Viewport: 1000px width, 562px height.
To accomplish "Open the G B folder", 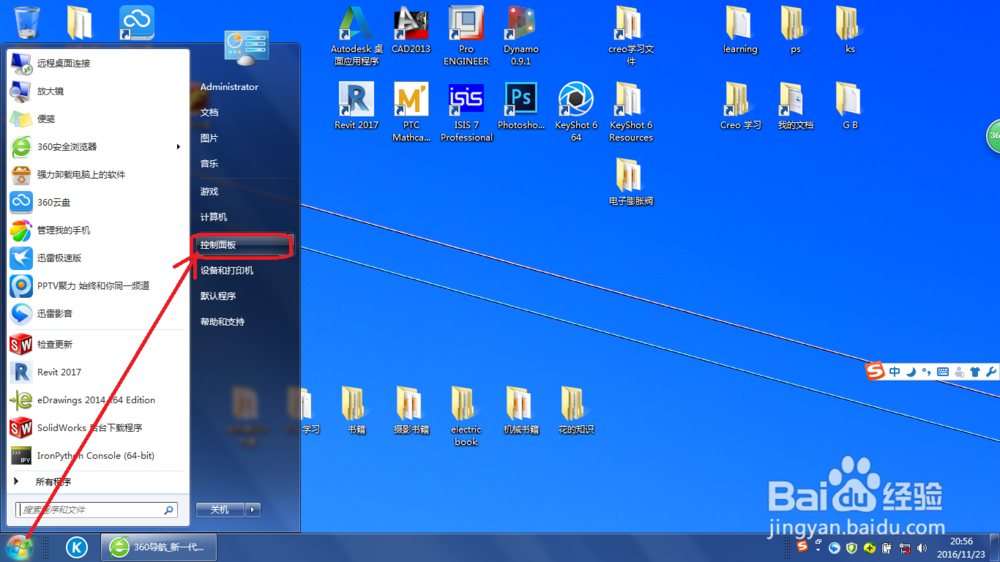I will [x=849, y=106].
